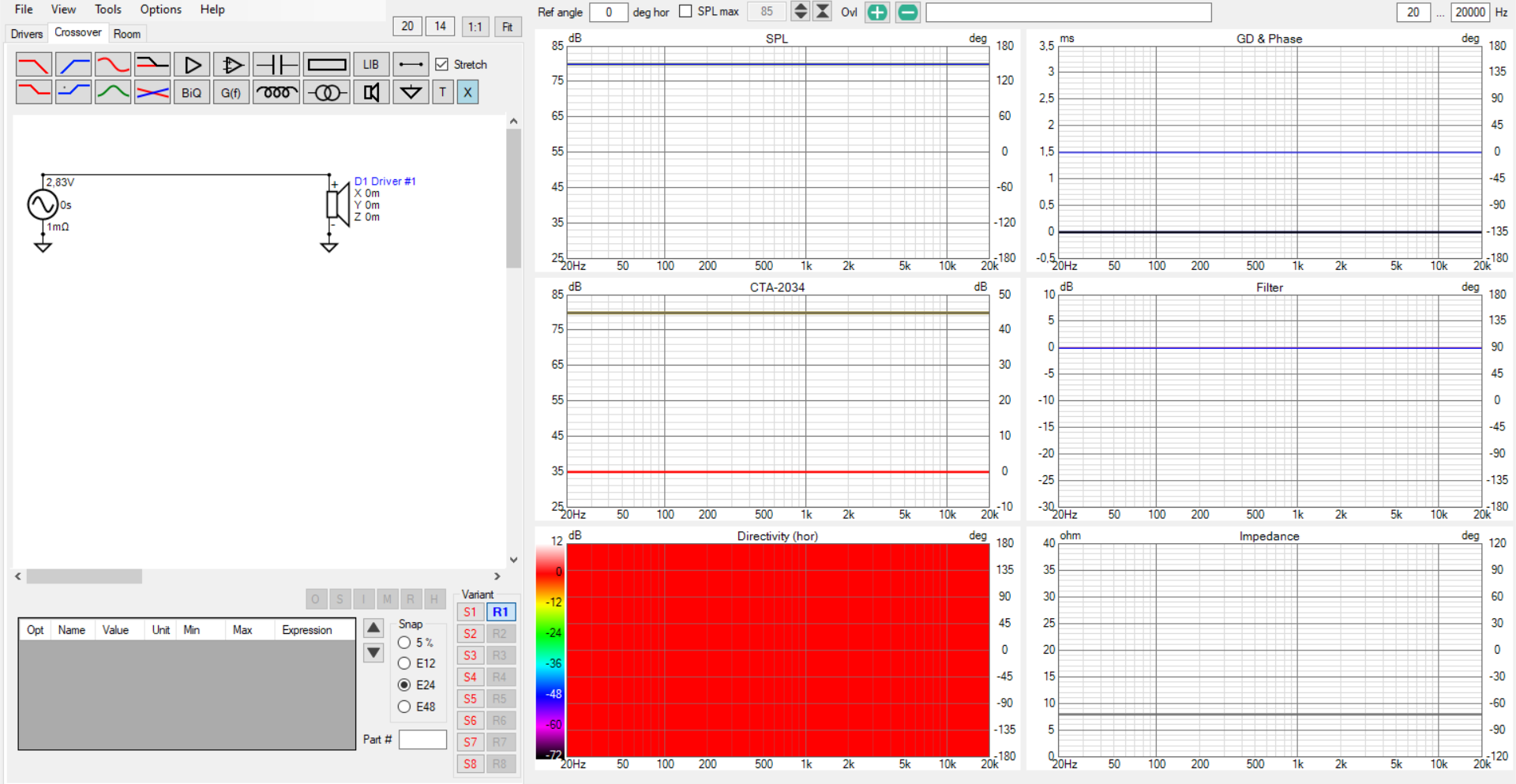Add the blue high-shelf filter block

click(73, 92)
